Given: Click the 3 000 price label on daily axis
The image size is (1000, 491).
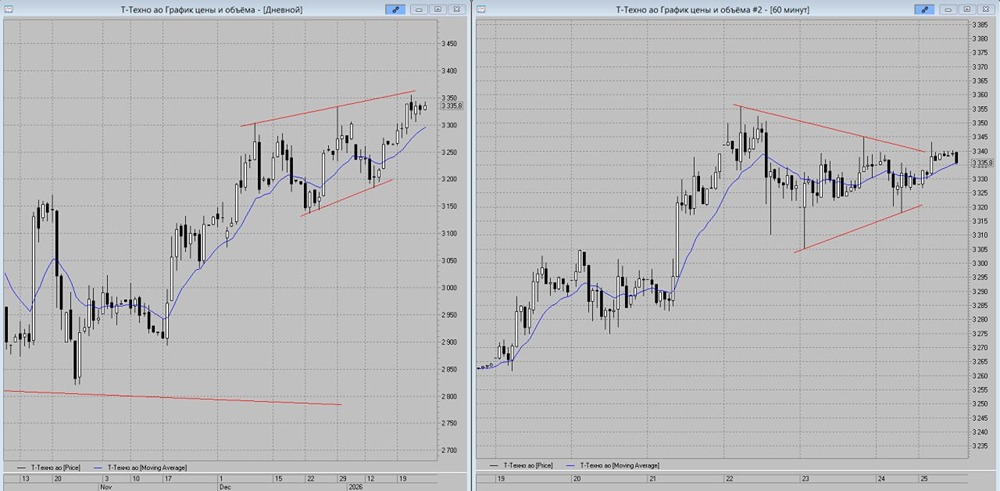Looking at the screenshot, I should (x=449, y=288).
